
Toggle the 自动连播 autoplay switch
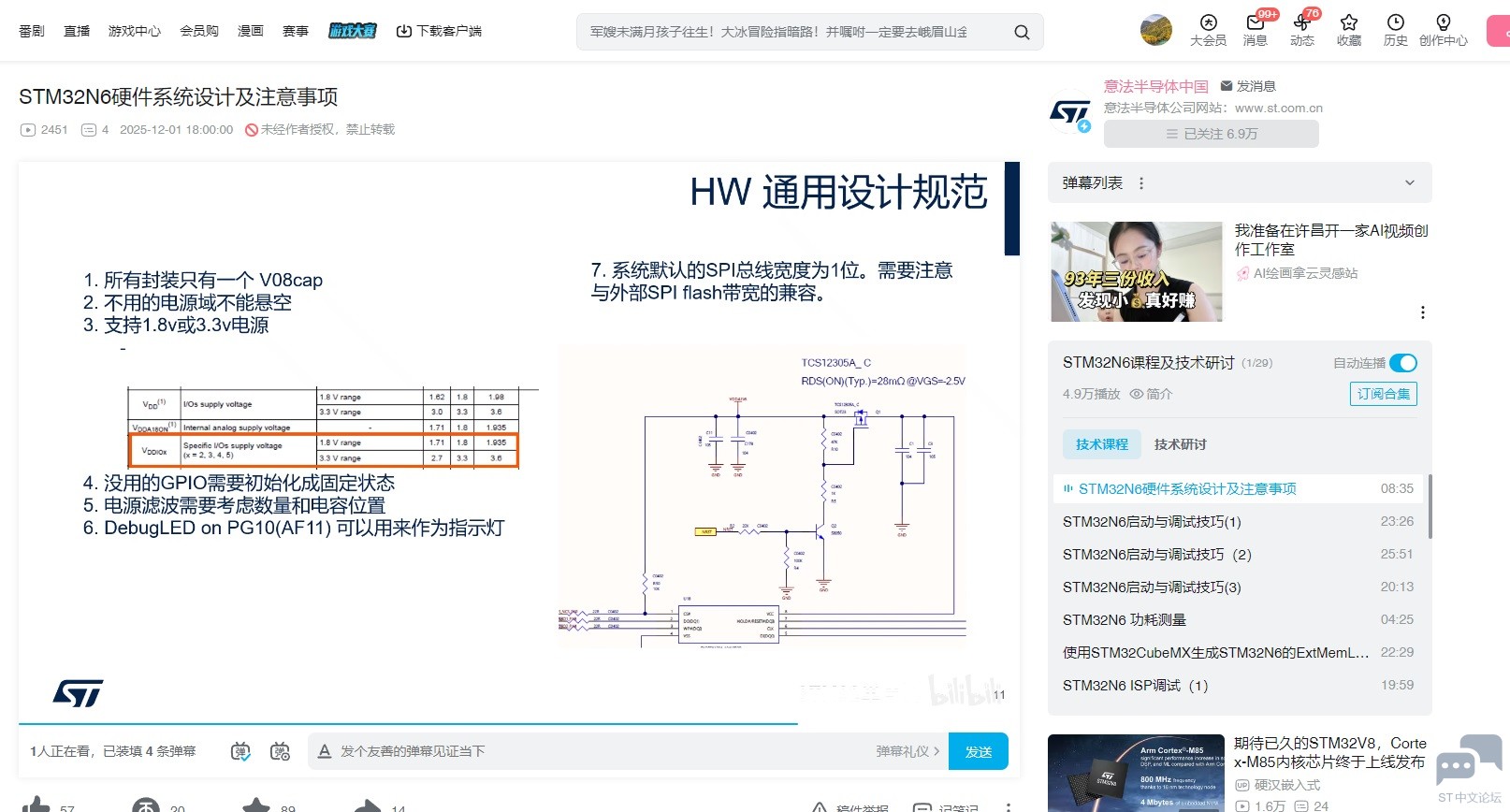pyautogui.click(x=1402, y=363)
